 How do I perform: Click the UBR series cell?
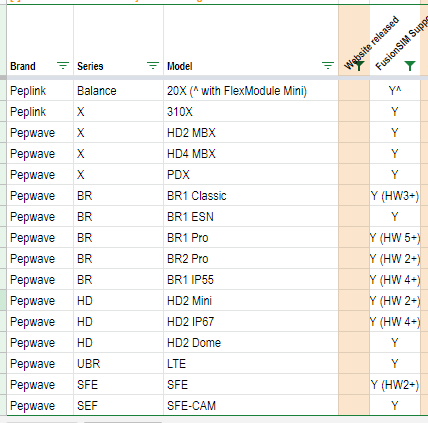point(119,364)
